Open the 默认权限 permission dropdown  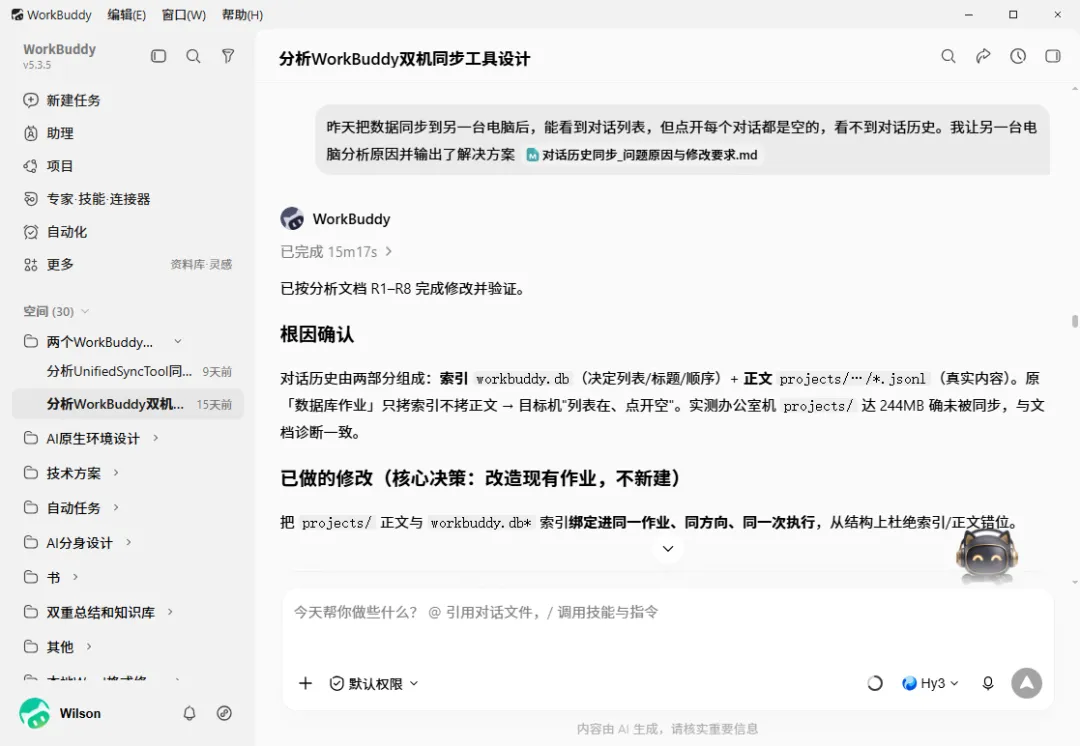click(374, 683)
